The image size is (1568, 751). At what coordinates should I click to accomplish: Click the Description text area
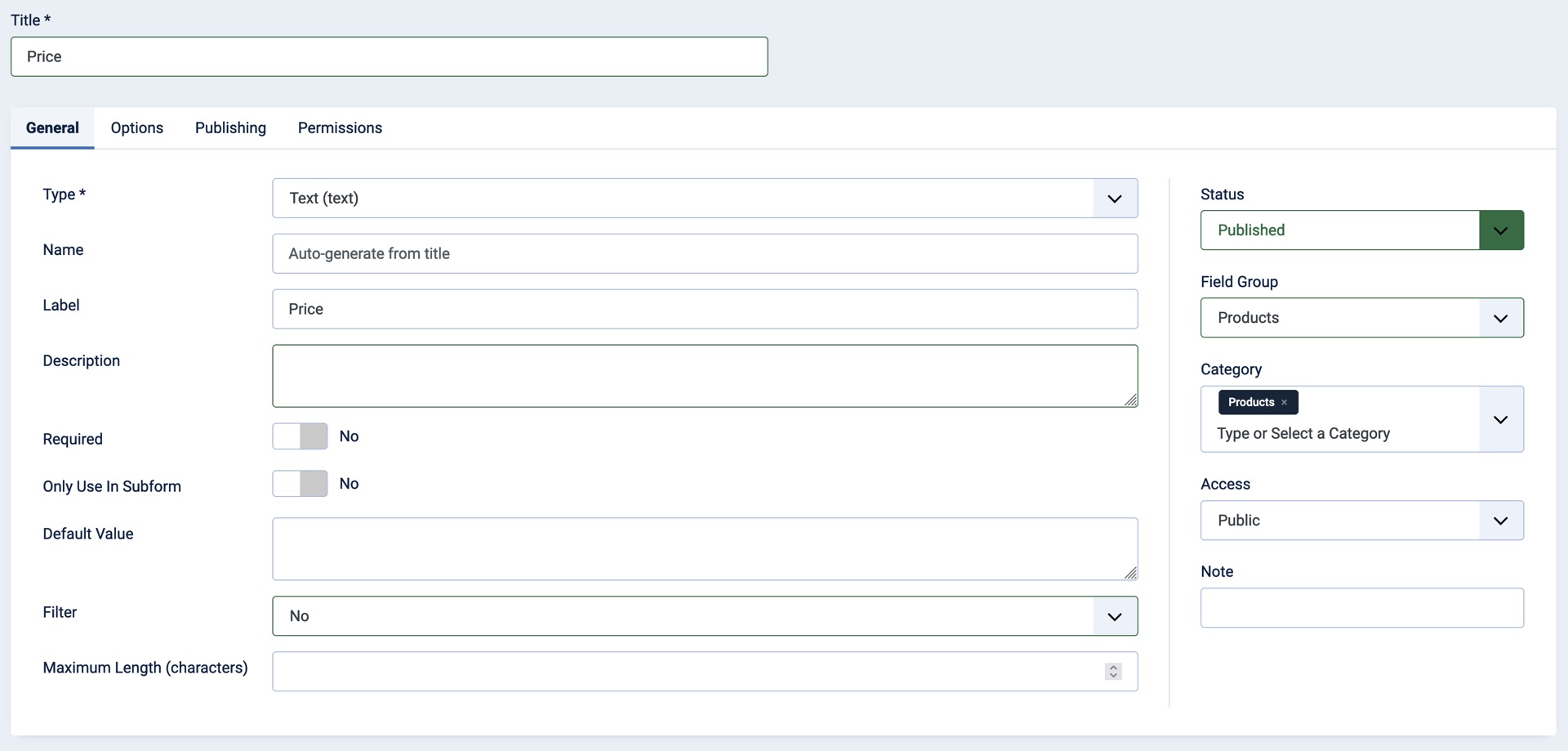coord(705,376)
